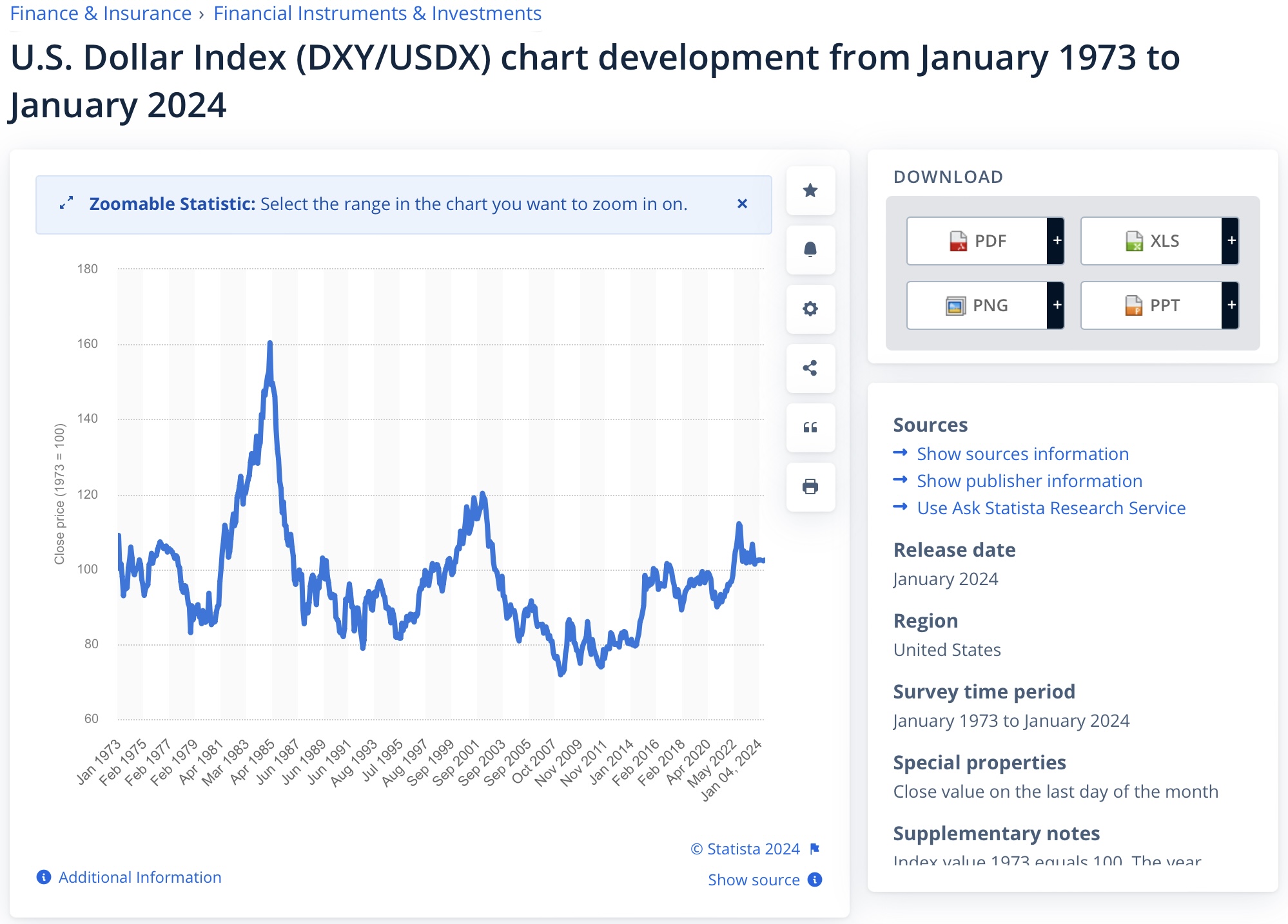1288x924 pixels.
Task: Click Use Ask Statista Research Service
Action: click(1051, 508)
